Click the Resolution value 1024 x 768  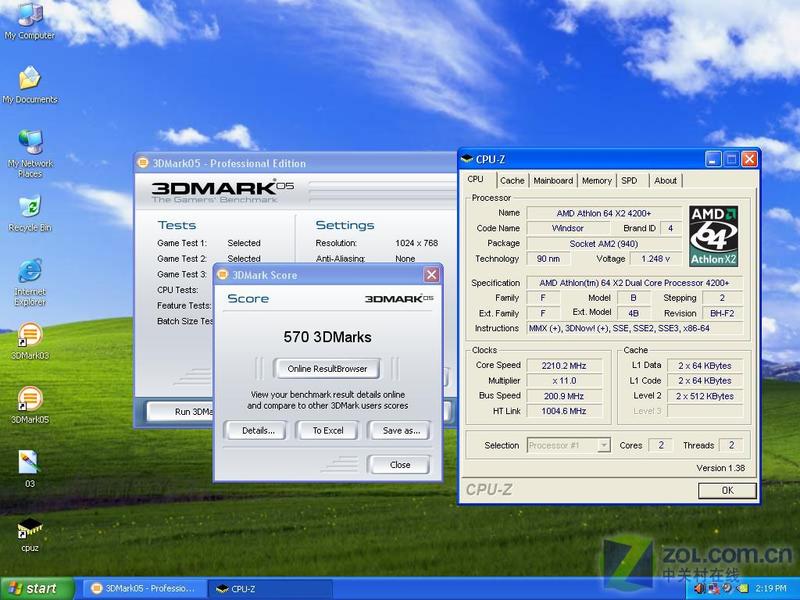pos(416,243)
